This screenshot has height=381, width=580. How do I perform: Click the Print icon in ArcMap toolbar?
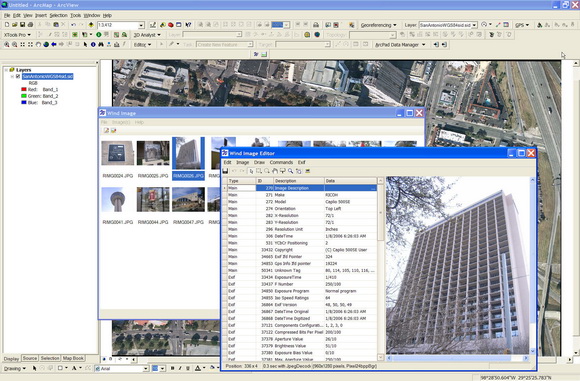30,25
